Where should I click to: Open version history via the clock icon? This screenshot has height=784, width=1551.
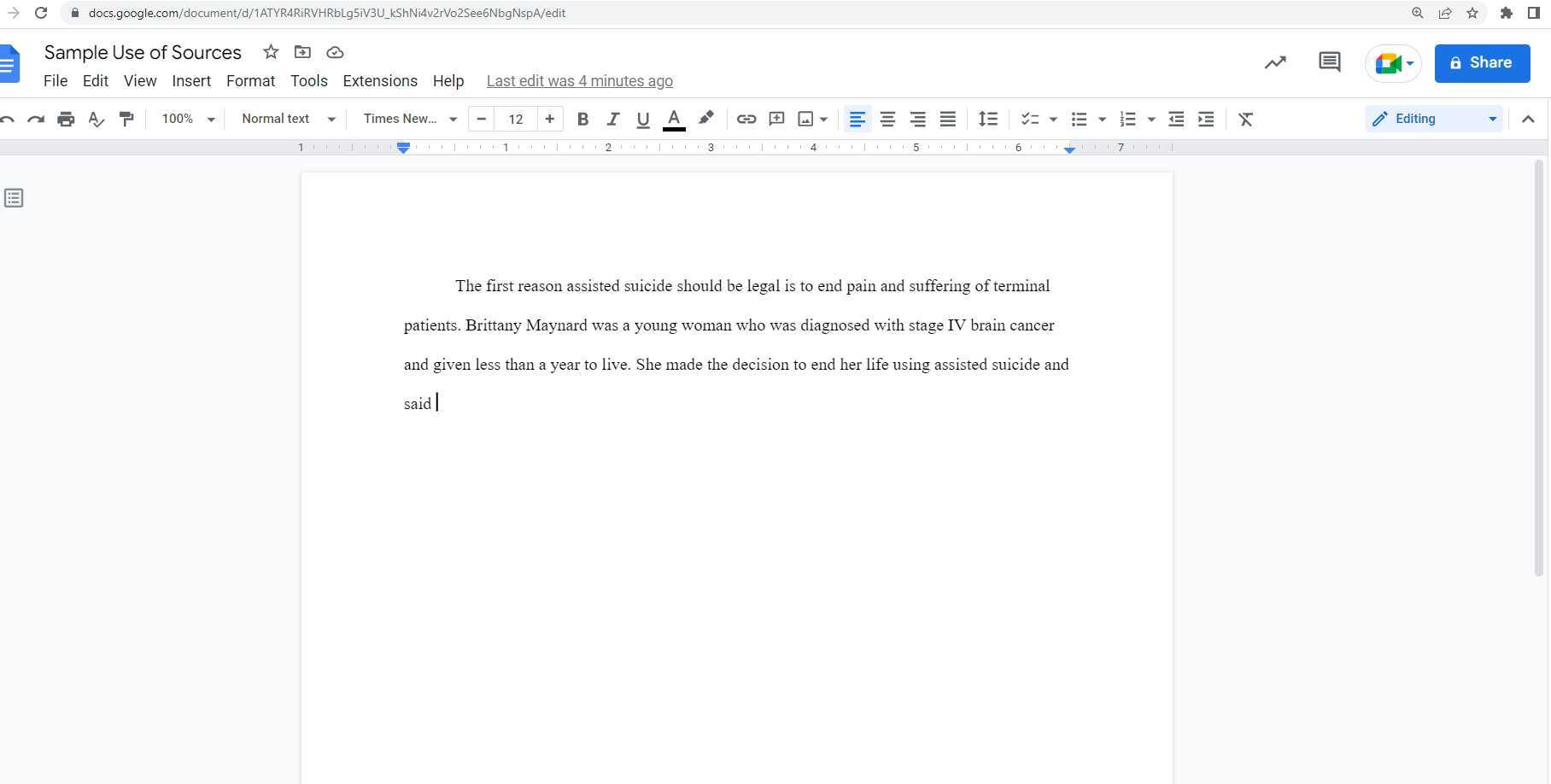(x=1275, y=62)
